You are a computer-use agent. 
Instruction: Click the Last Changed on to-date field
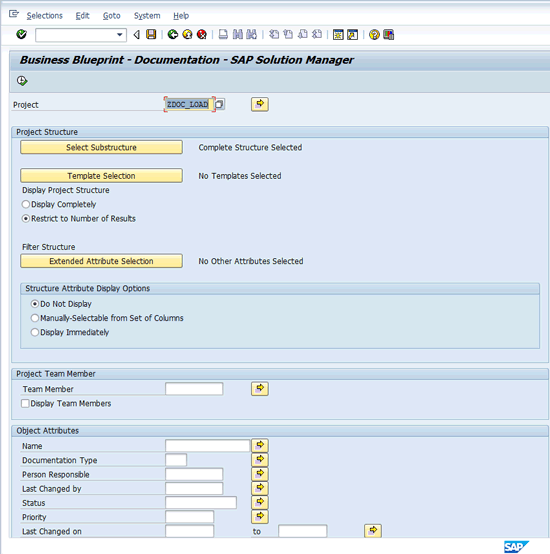coord(303,531)
